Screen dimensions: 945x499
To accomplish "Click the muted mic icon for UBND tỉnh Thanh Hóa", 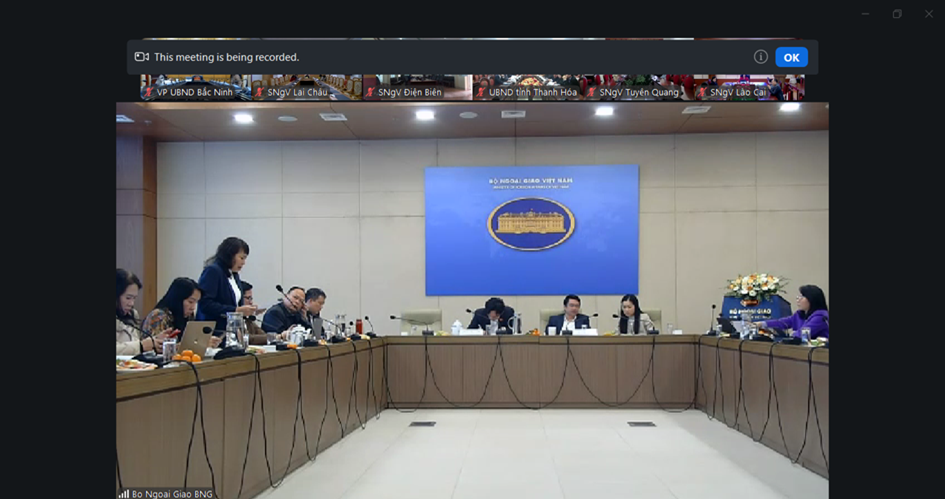I will (x=481, y=92).
